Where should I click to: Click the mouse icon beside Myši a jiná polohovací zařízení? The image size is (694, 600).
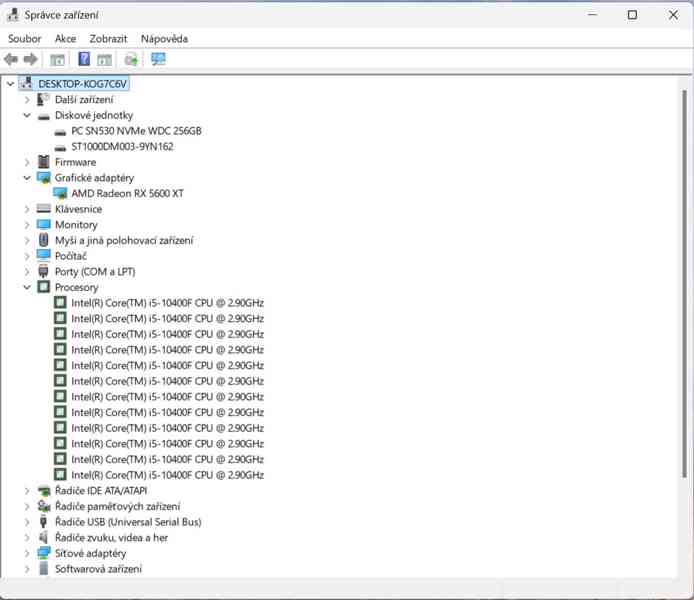[x=43, y=240]
